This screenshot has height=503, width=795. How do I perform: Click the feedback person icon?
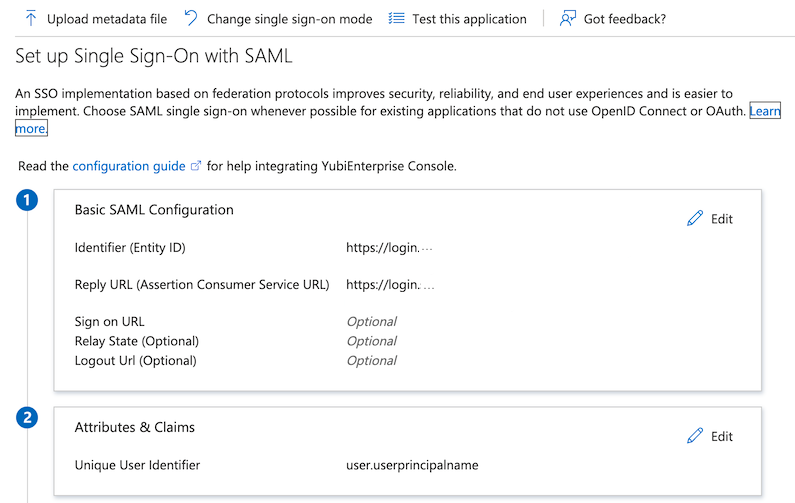568,19
